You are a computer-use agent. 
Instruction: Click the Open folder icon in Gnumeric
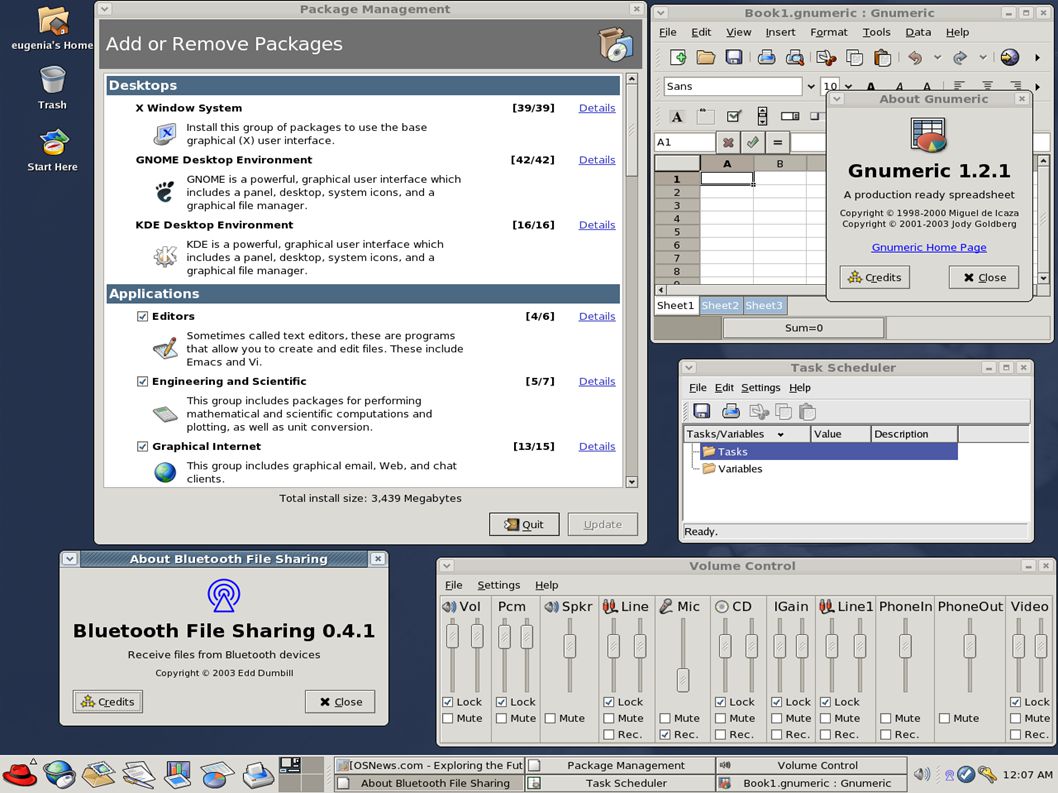coord(706,57)
